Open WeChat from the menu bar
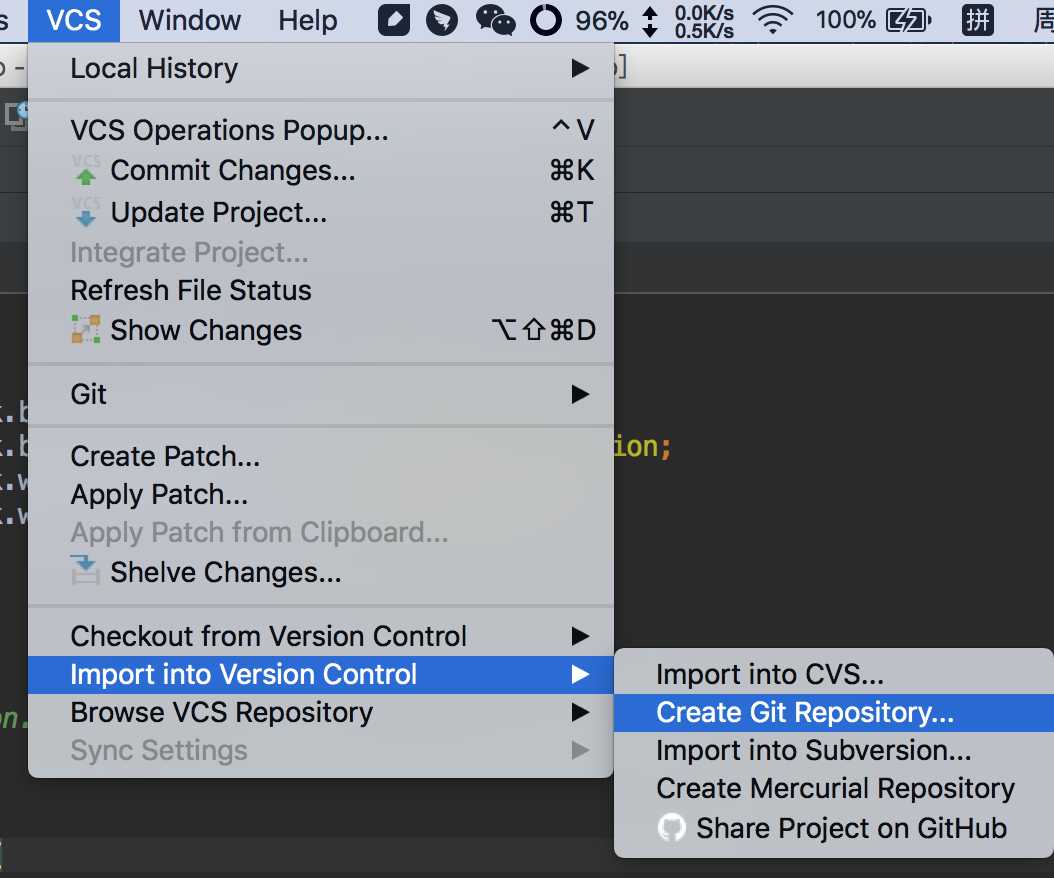The height and width of the screenshot is (878, 1054). click(x=495, y=20)
